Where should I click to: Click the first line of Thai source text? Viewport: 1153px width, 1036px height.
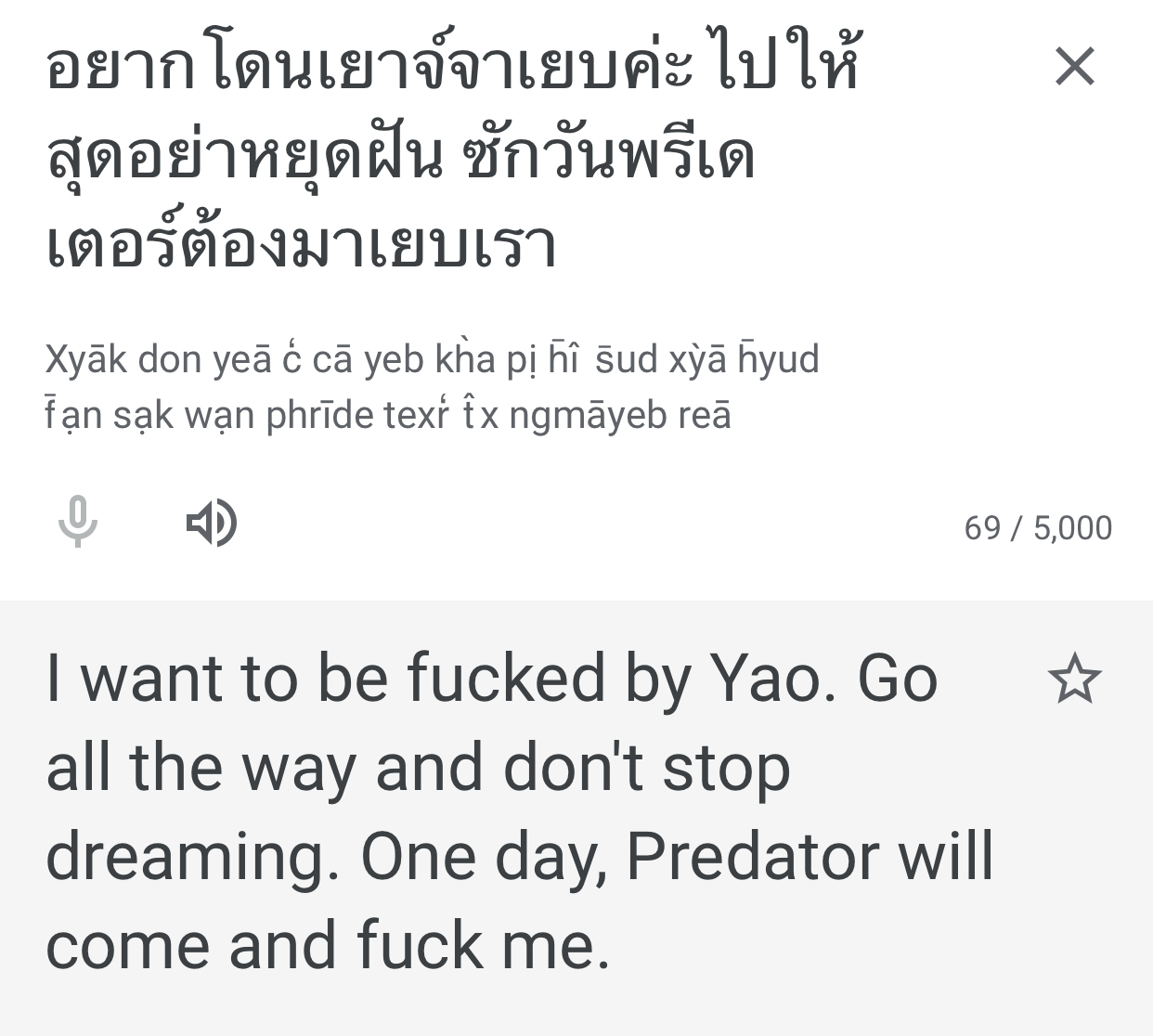point(453,67)
